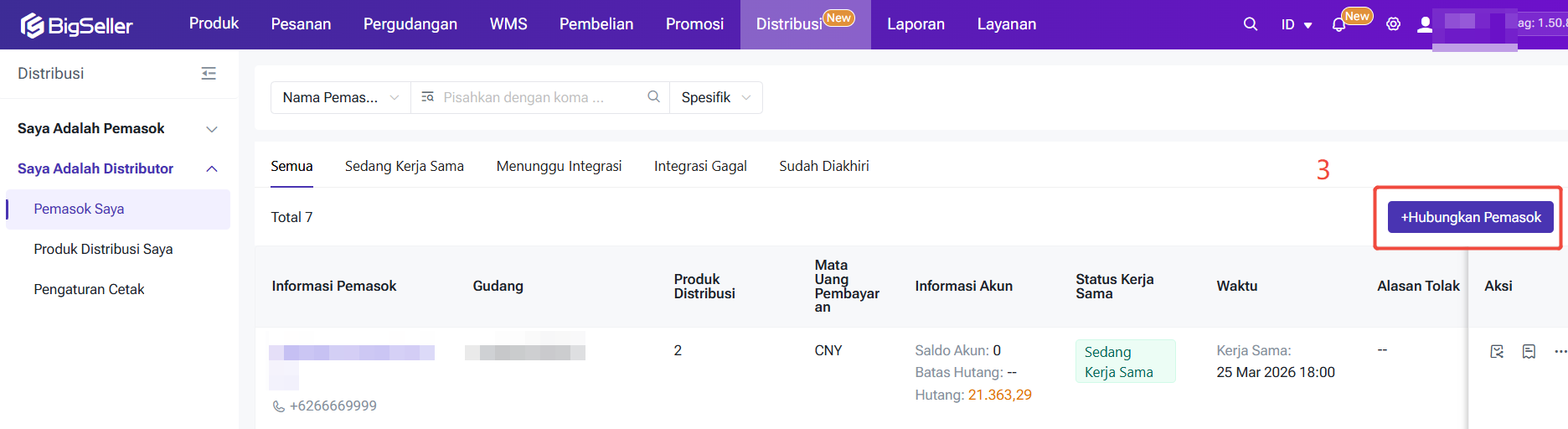Open the three-dot more actions menu
The height and width of the screenshot is (429, 1568).
[x=1560, y=352]
